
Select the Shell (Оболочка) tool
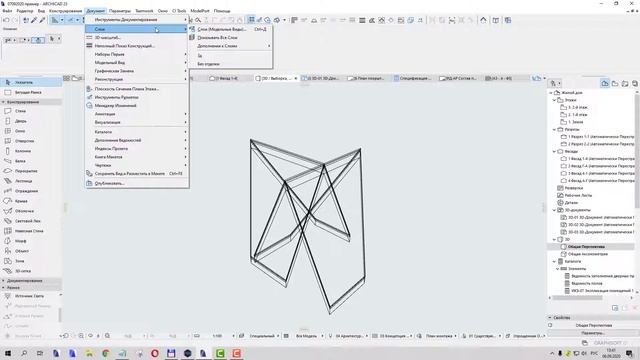click(31, 211)
